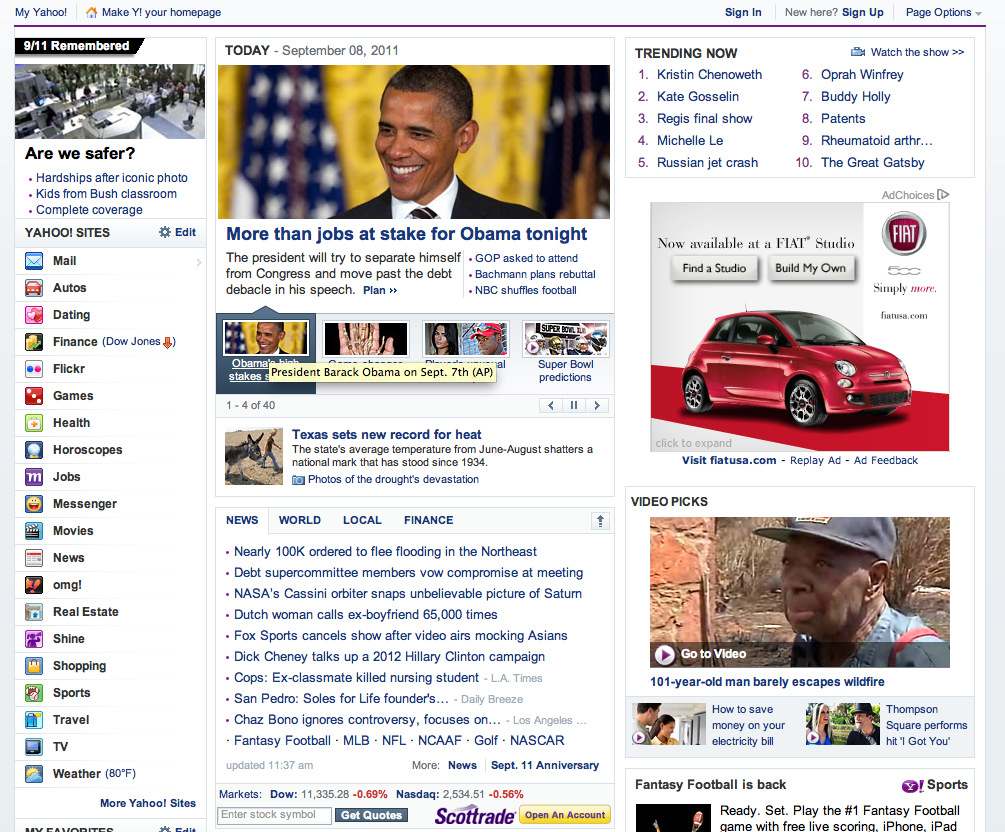Image resolution: width=1005 pixels, height=832 pixels.
Task: Click the Games dice icon
Action: 34,395
